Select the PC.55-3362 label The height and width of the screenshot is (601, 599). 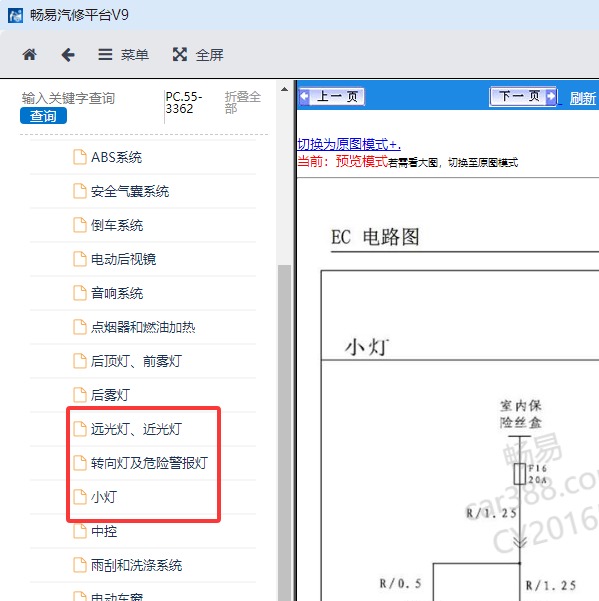(x=184, y=103)
